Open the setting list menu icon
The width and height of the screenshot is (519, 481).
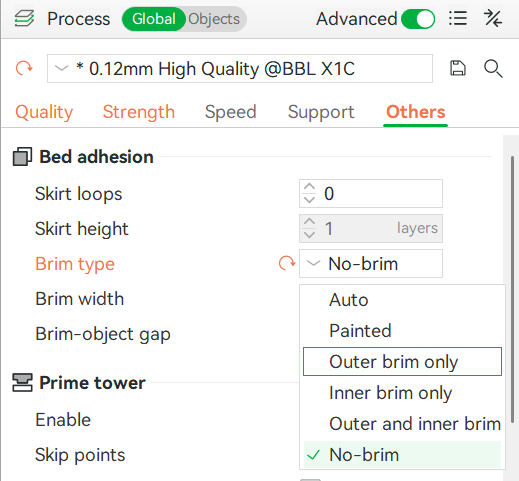[457, 18]
